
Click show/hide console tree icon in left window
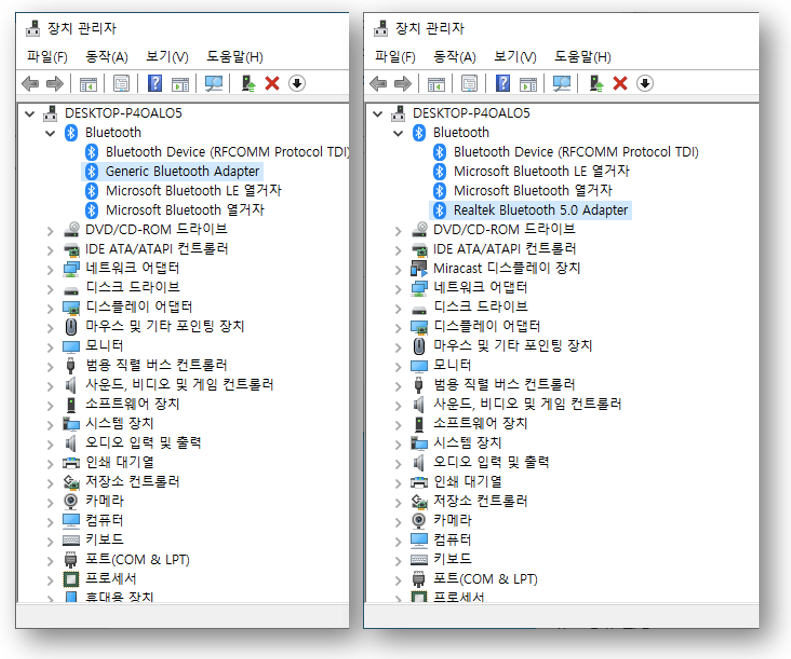point(88,84)
